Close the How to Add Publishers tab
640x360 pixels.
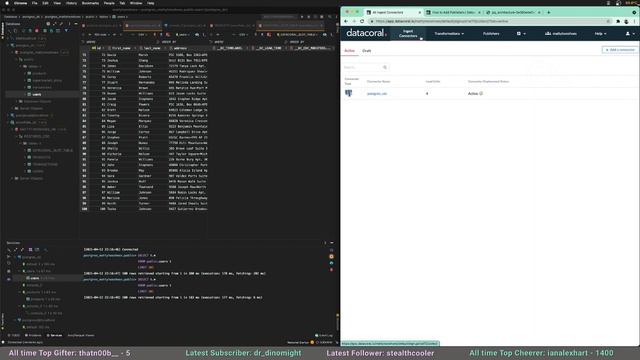pos(479,13)
